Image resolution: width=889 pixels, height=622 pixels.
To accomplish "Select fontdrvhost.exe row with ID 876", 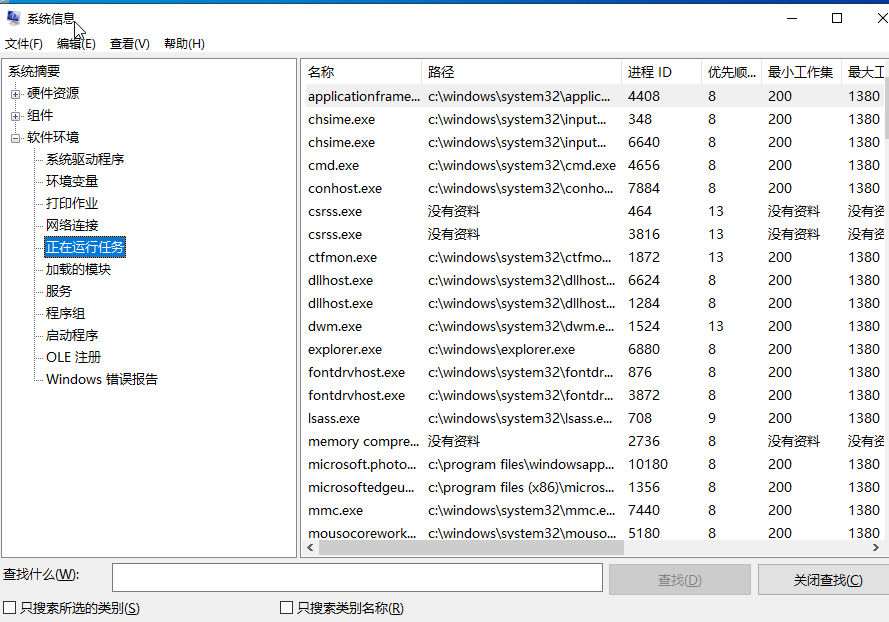I will click(x=595, y=373).
